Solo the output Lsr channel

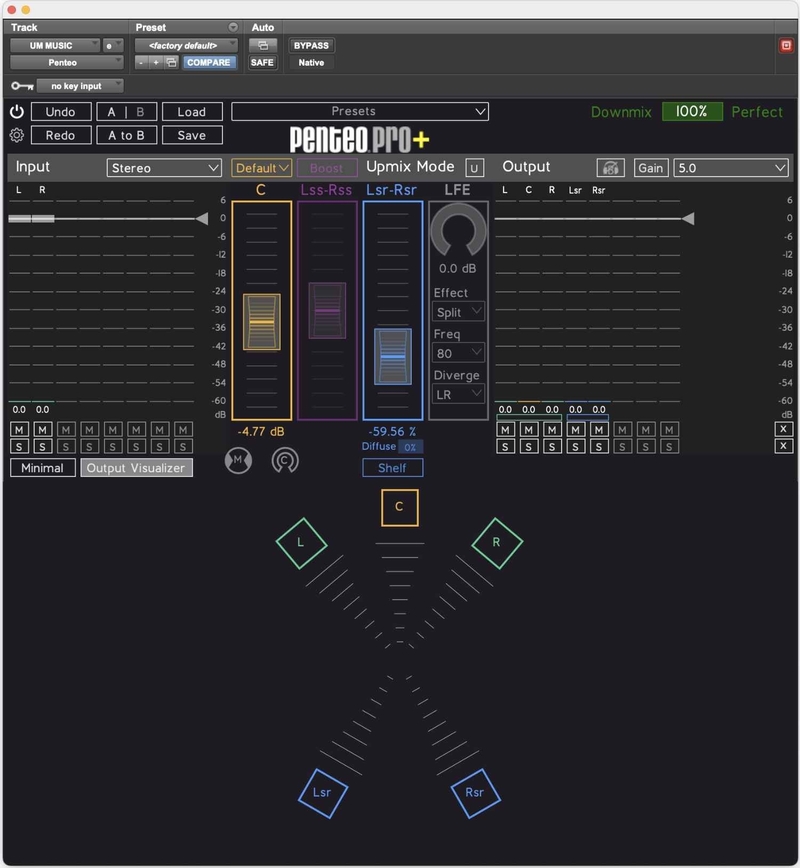pos(576,447)
